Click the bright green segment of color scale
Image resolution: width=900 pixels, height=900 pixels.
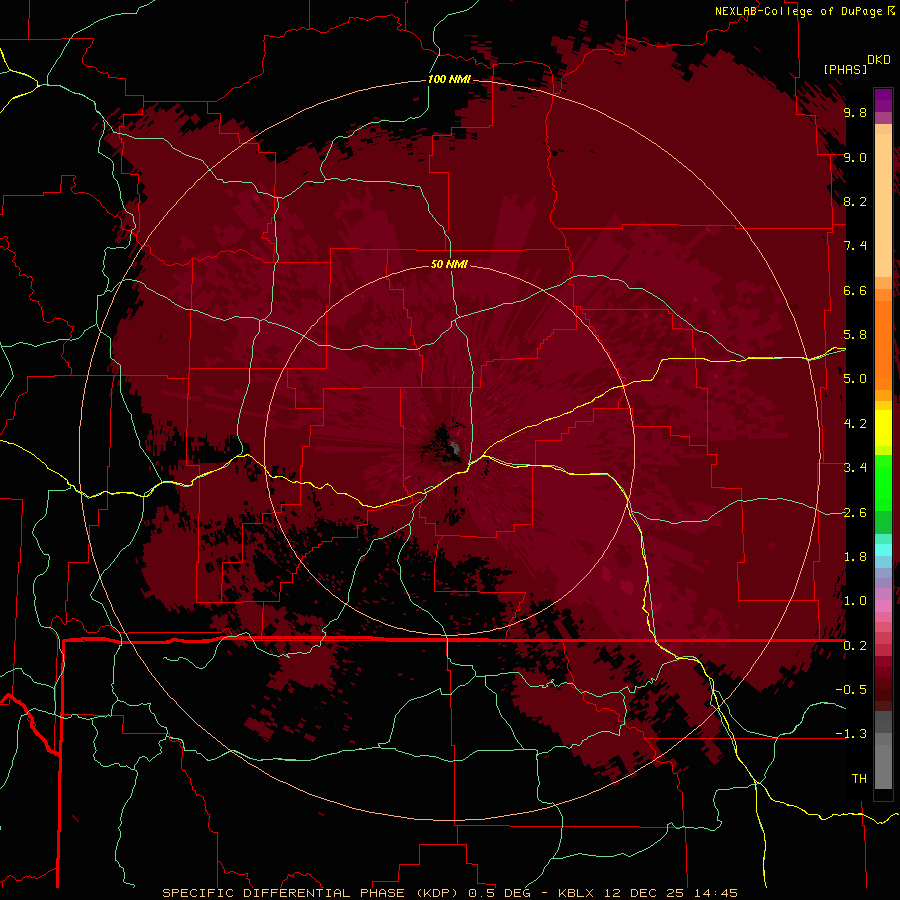coord(883,482)
